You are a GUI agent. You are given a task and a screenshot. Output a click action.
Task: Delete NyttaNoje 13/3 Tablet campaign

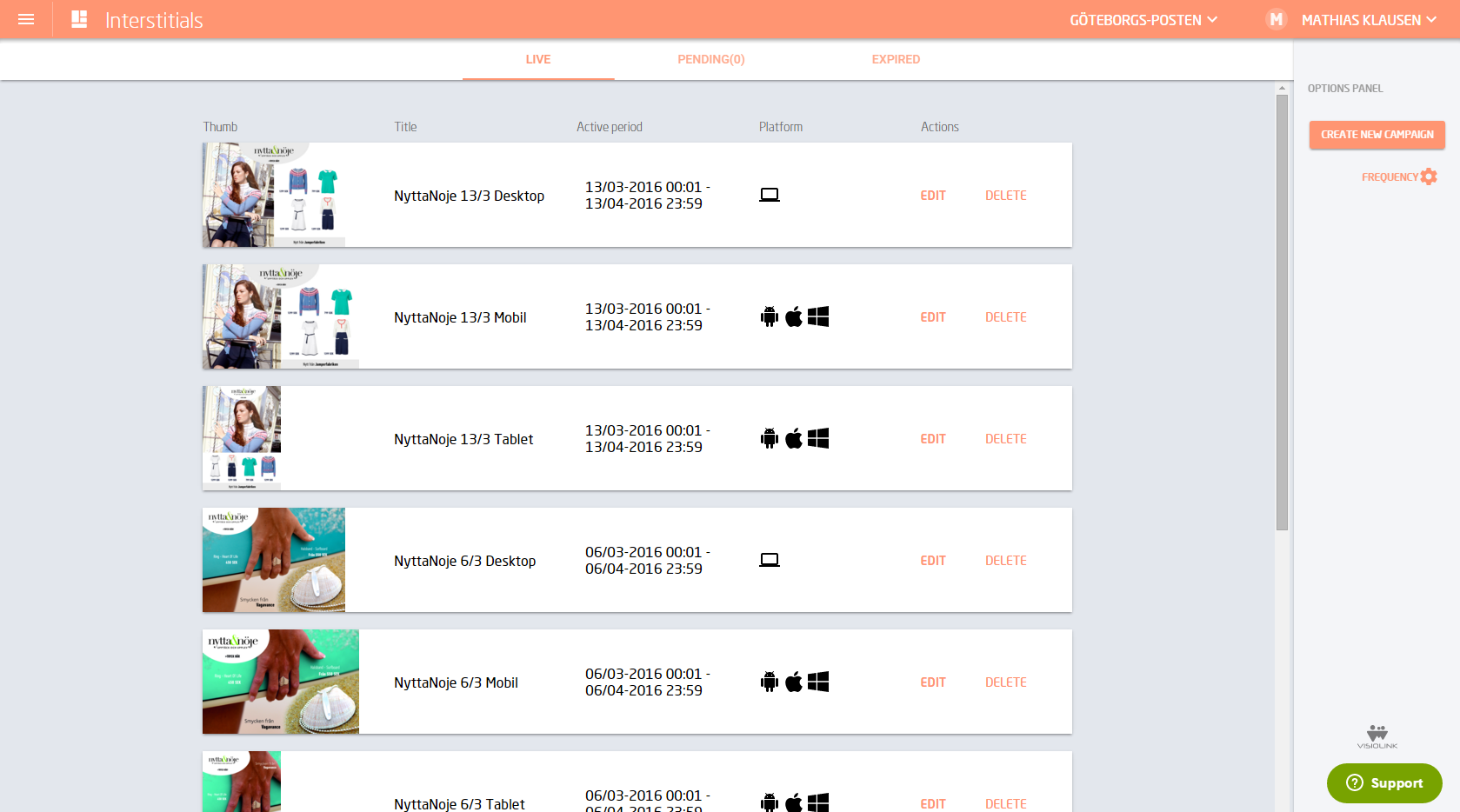coord(1006,439)
